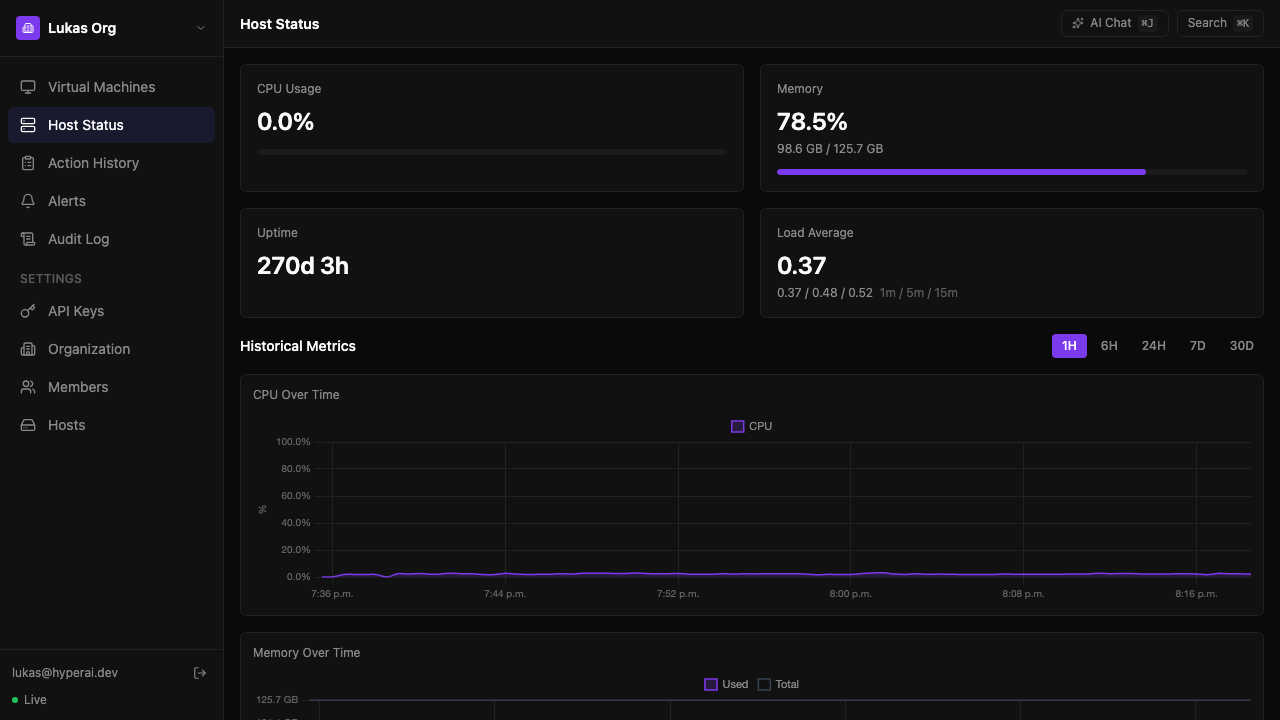The width and height of the screenshot is (1280, 720).
Task: Click the API Keys key icon
Action: [29, 311]
